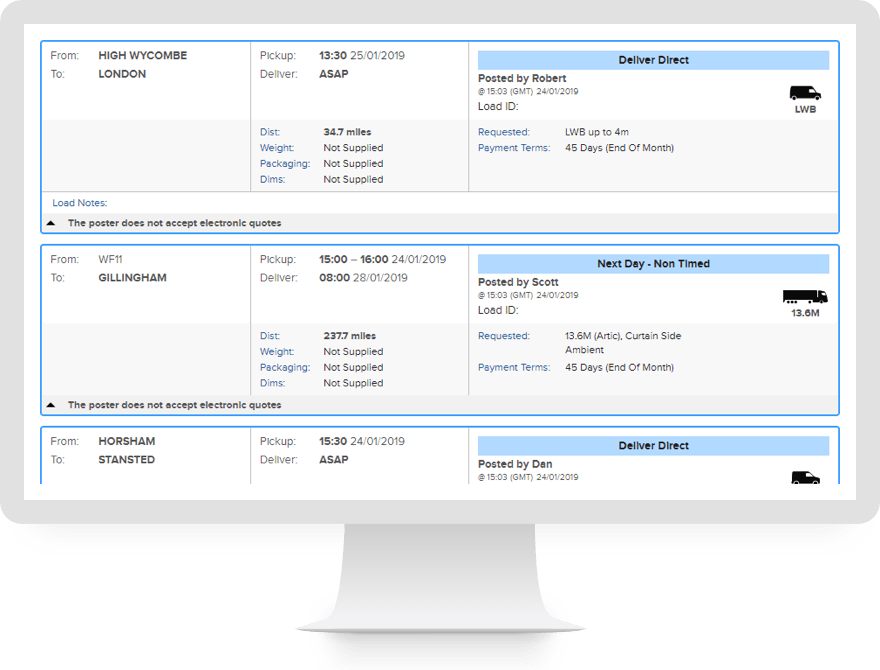Collapse the Gillingham load's electronic quotes notice
880x670 pixels.
tap(51, 405)
